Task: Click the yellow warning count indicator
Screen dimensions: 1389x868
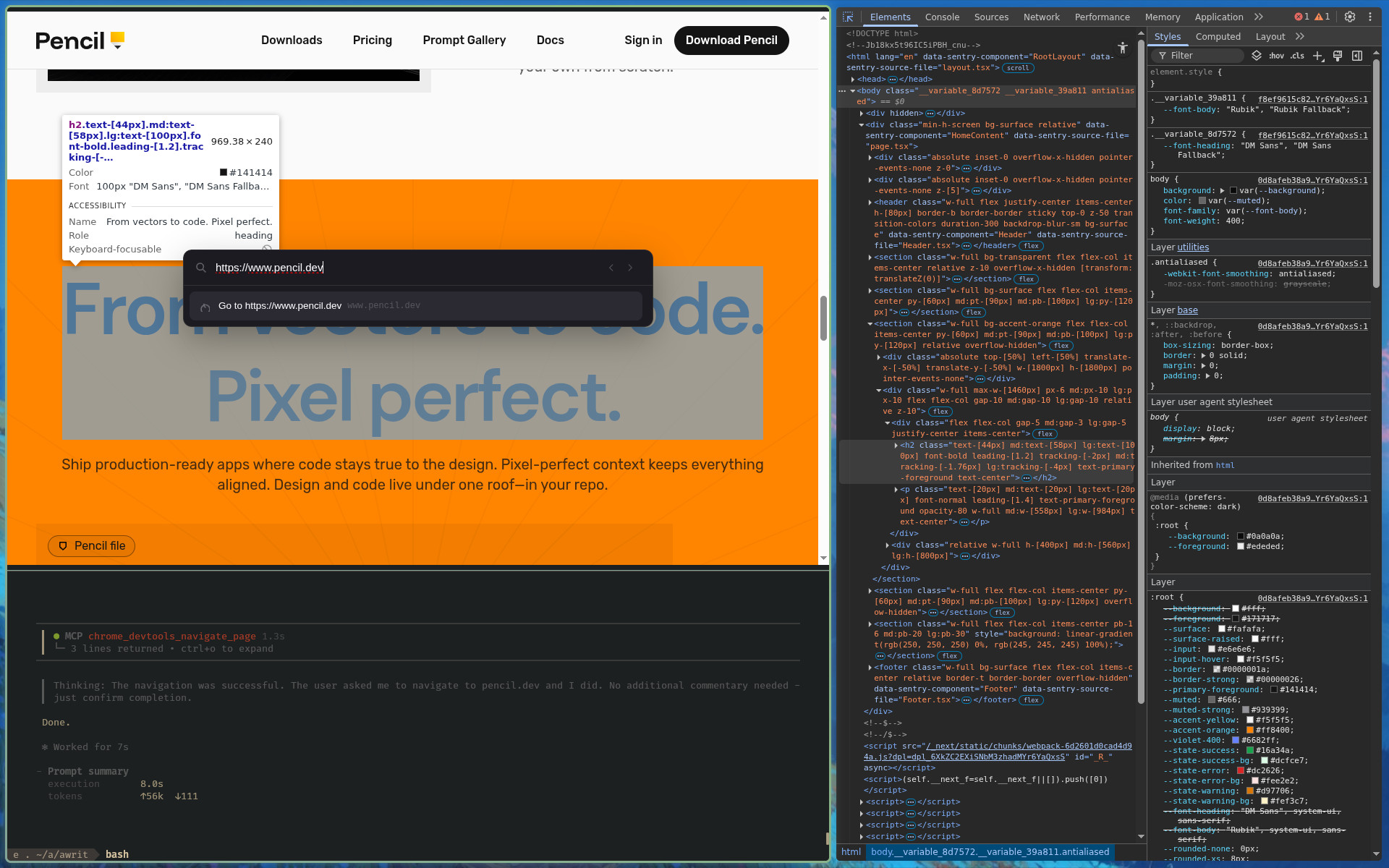Action: pyautogui.click(x=1322, y=17)
